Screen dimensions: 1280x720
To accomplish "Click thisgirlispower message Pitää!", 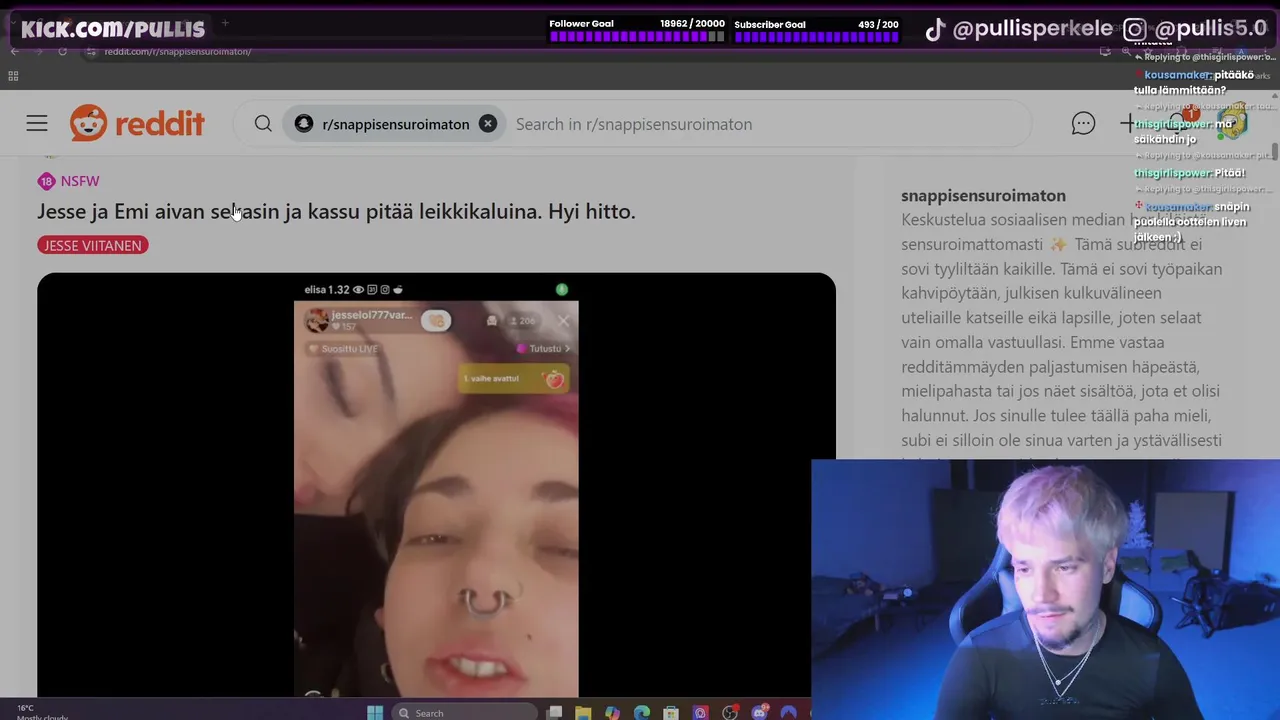I will (1189, 173).
